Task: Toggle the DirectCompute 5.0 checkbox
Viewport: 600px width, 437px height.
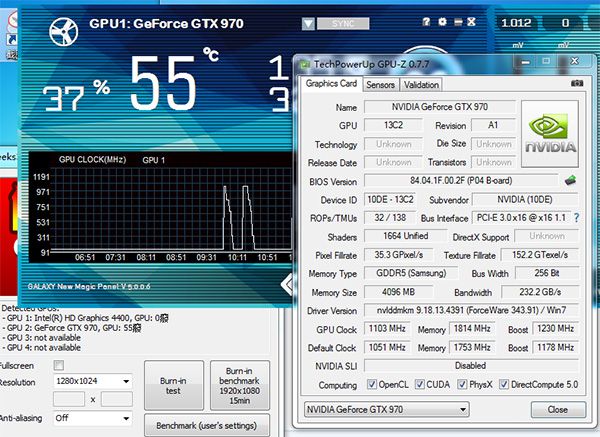Action: [504, 384]
